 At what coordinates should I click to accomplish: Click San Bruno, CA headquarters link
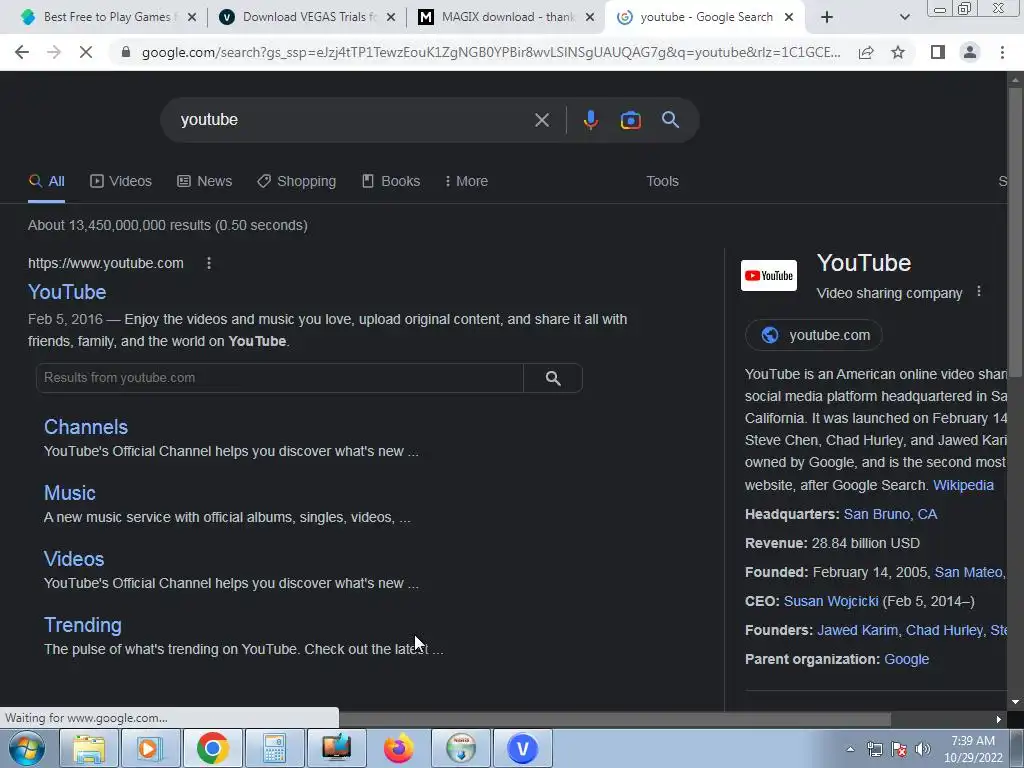(890, 515)
